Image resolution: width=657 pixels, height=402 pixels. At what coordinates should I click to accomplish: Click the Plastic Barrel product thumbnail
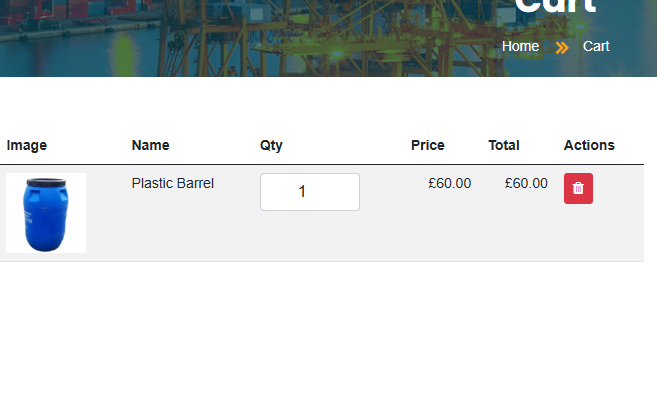pyautogui.click(x=46, y=213)
